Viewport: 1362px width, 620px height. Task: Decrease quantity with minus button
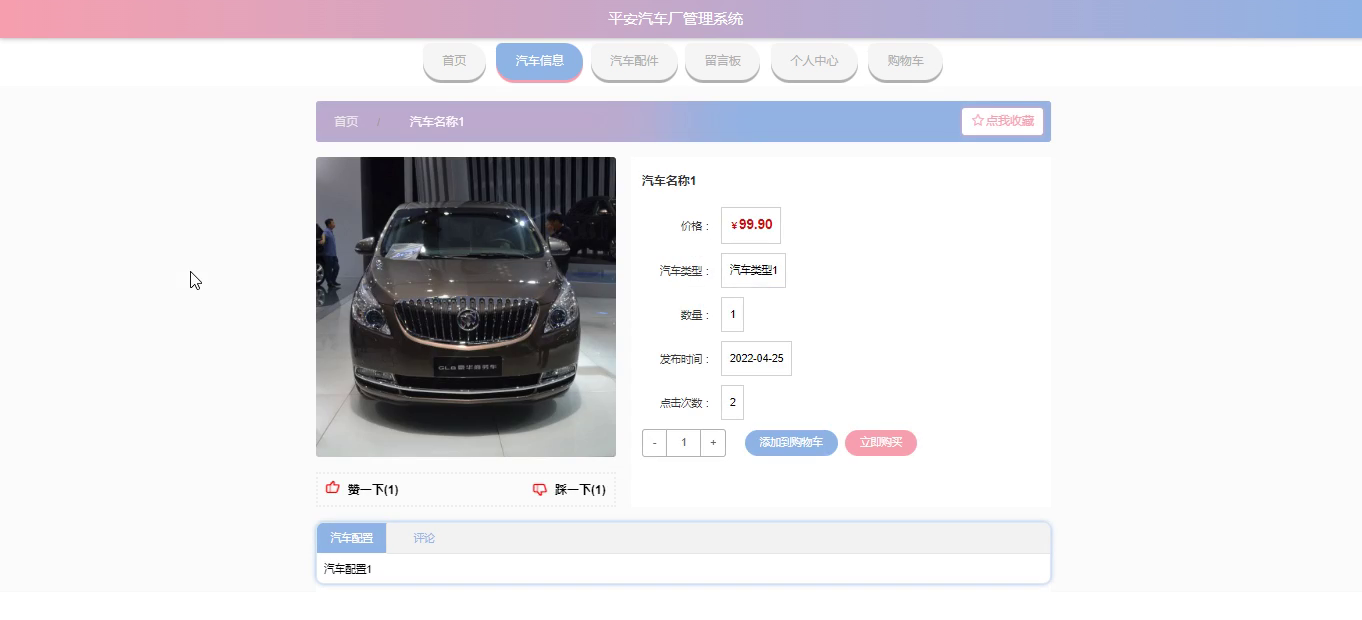[654, 443]
